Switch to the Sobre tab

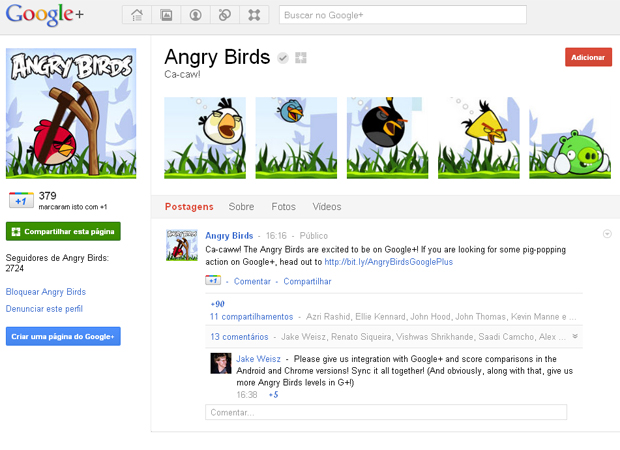tap(241, 207)
